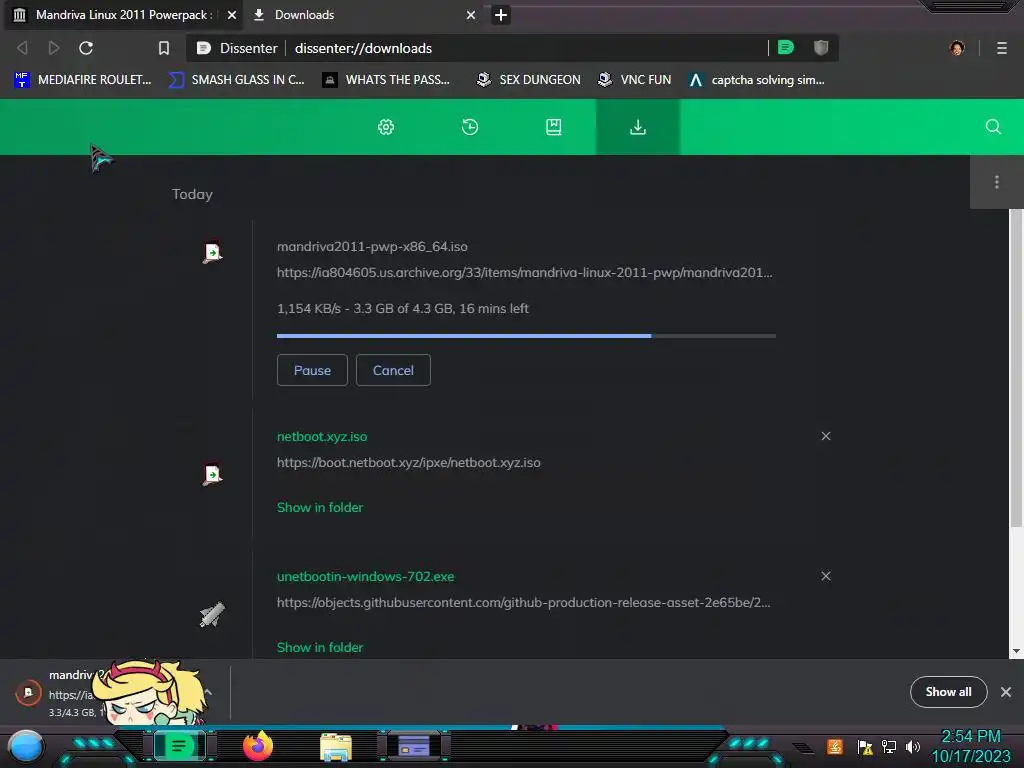Click the netboot.xyz.iso file icon

click(x=212, y=474)
